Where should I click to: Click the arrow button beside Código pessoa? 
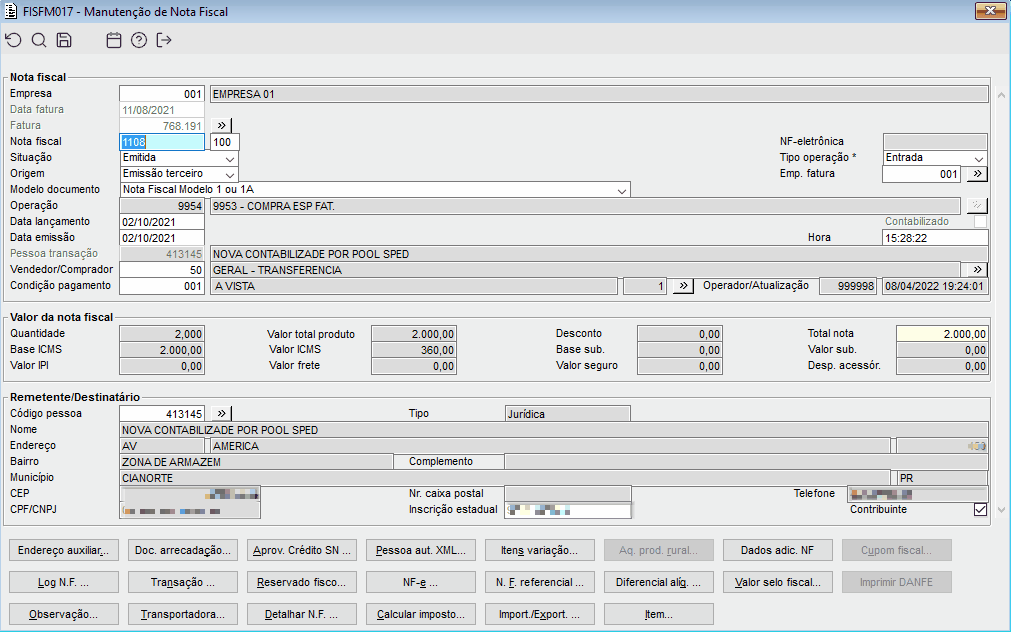click(221, 413)
